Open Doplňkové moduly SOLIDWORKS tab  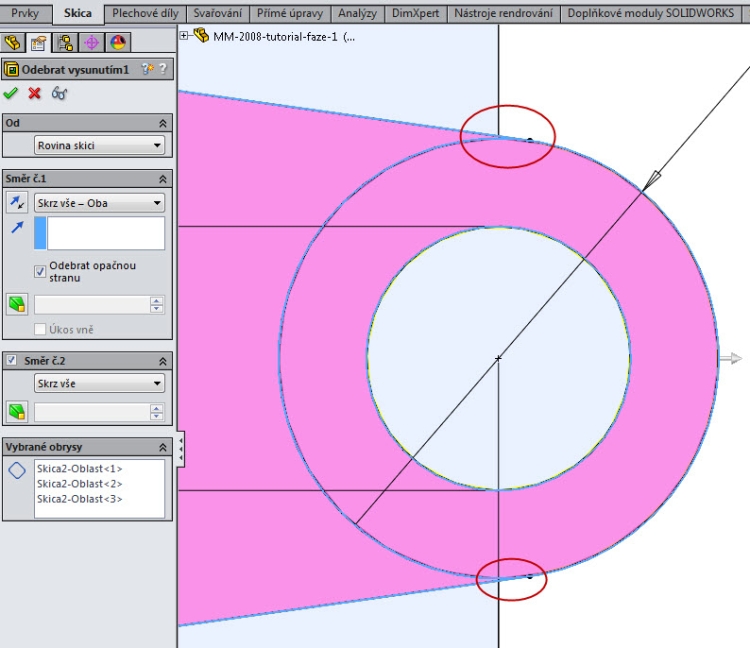[651, 13]
